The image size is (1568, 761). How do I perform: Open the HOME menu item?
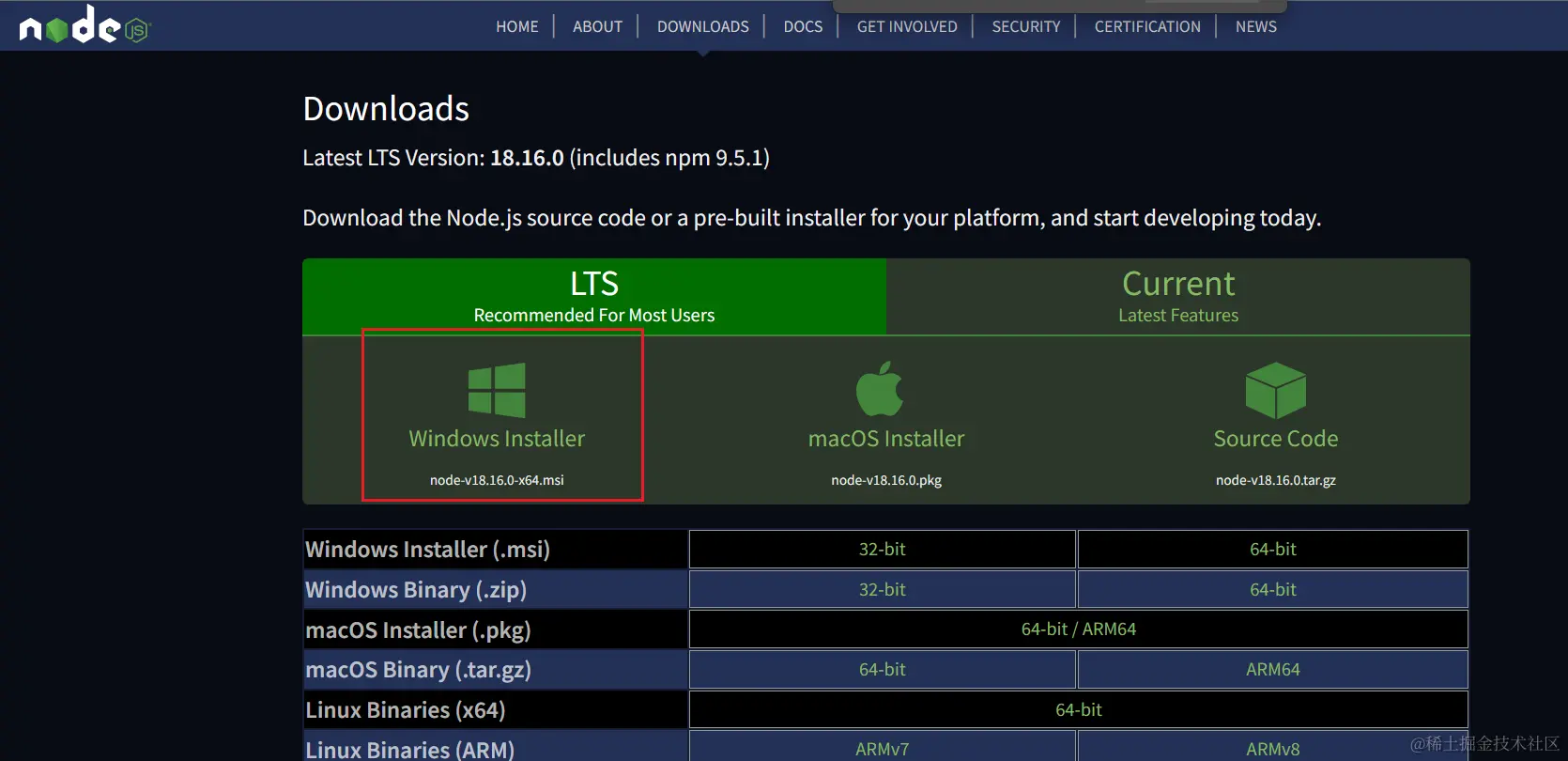517,26
